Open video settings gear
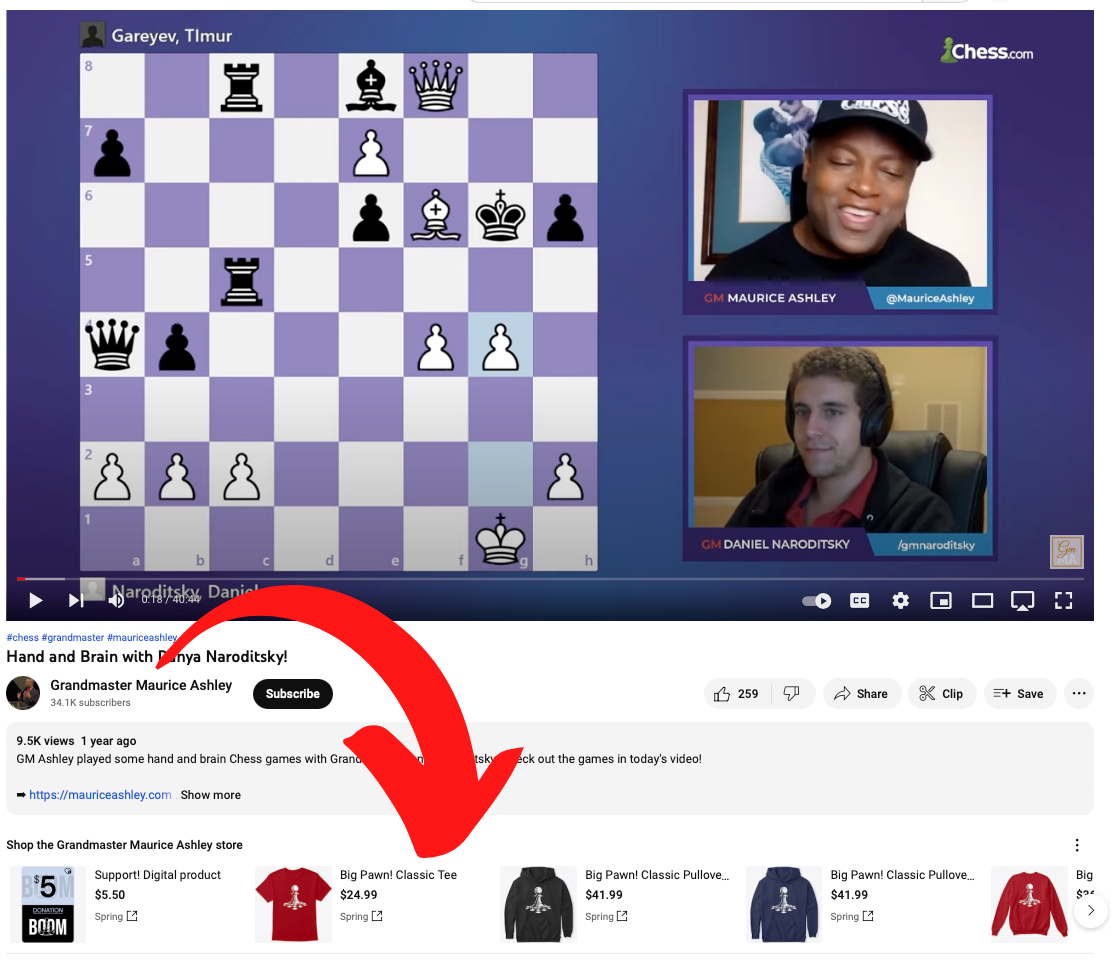The image size is (1111, 965). tap(901, 601)
